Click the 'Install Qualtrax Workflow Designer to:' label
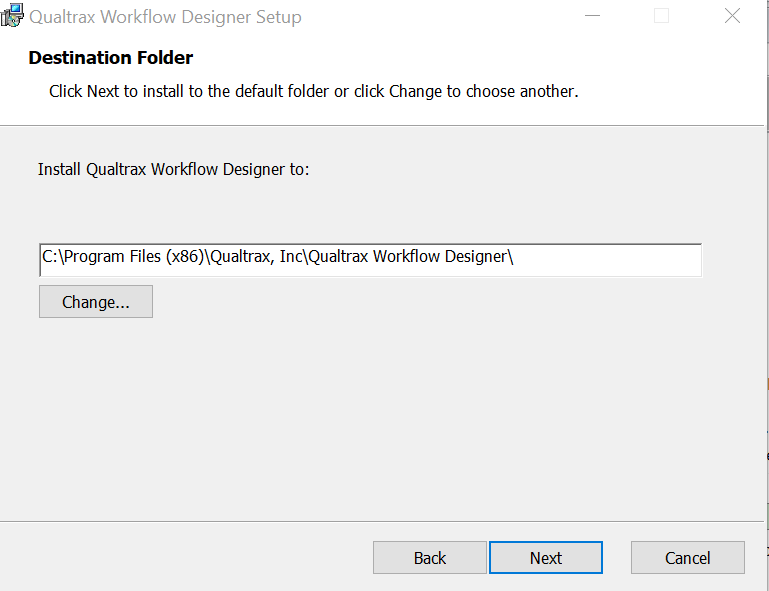 (x=174, y=170)
